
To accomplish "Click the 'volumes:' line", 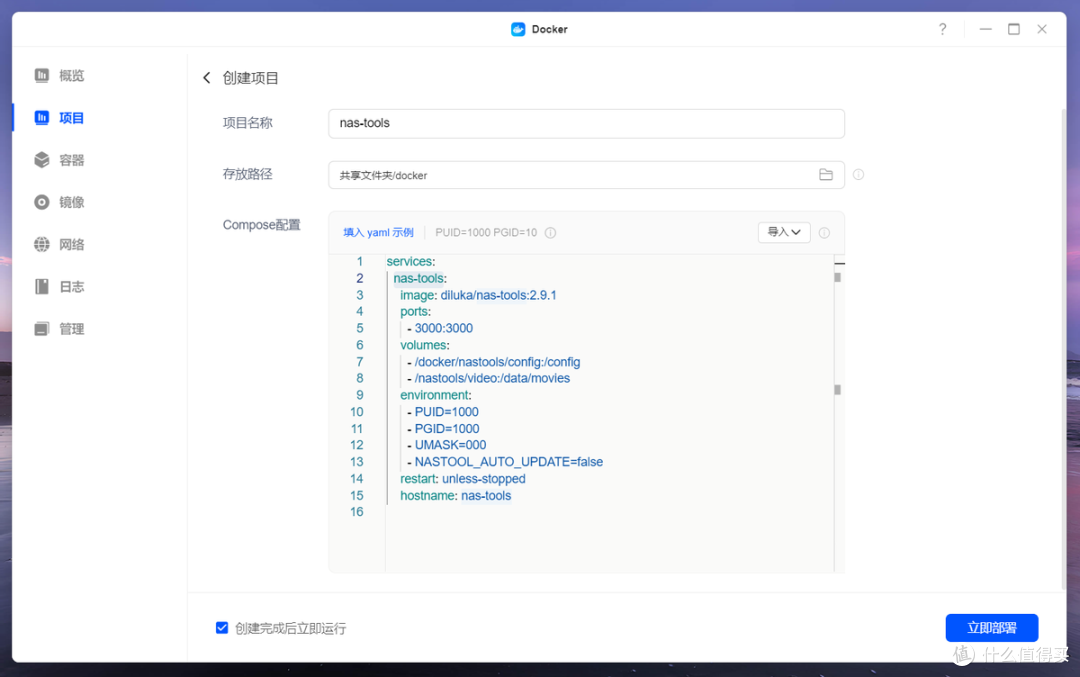I will [x=424, y=345].
